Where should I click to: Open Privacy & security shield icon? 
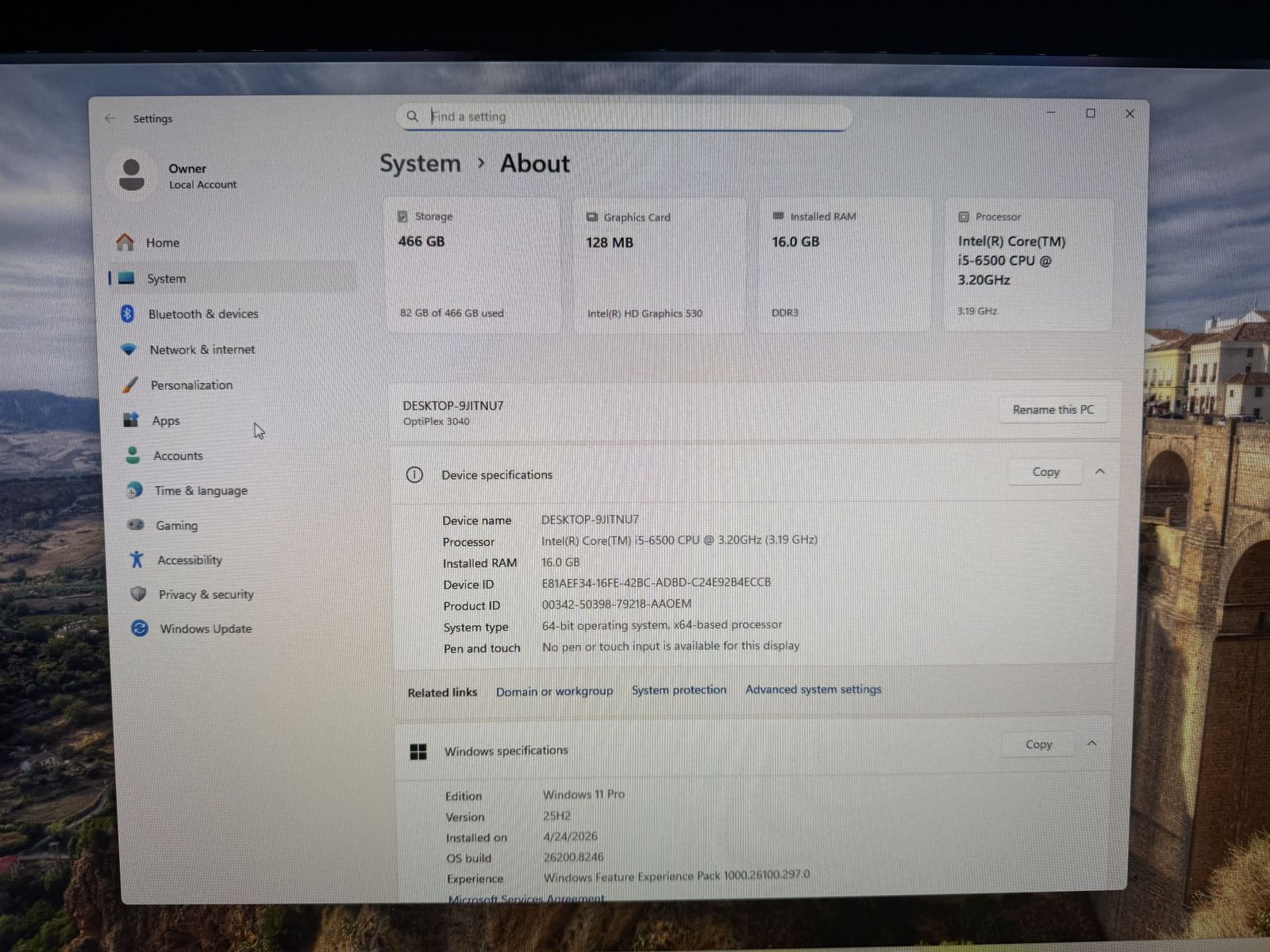[x=138, y=593]
